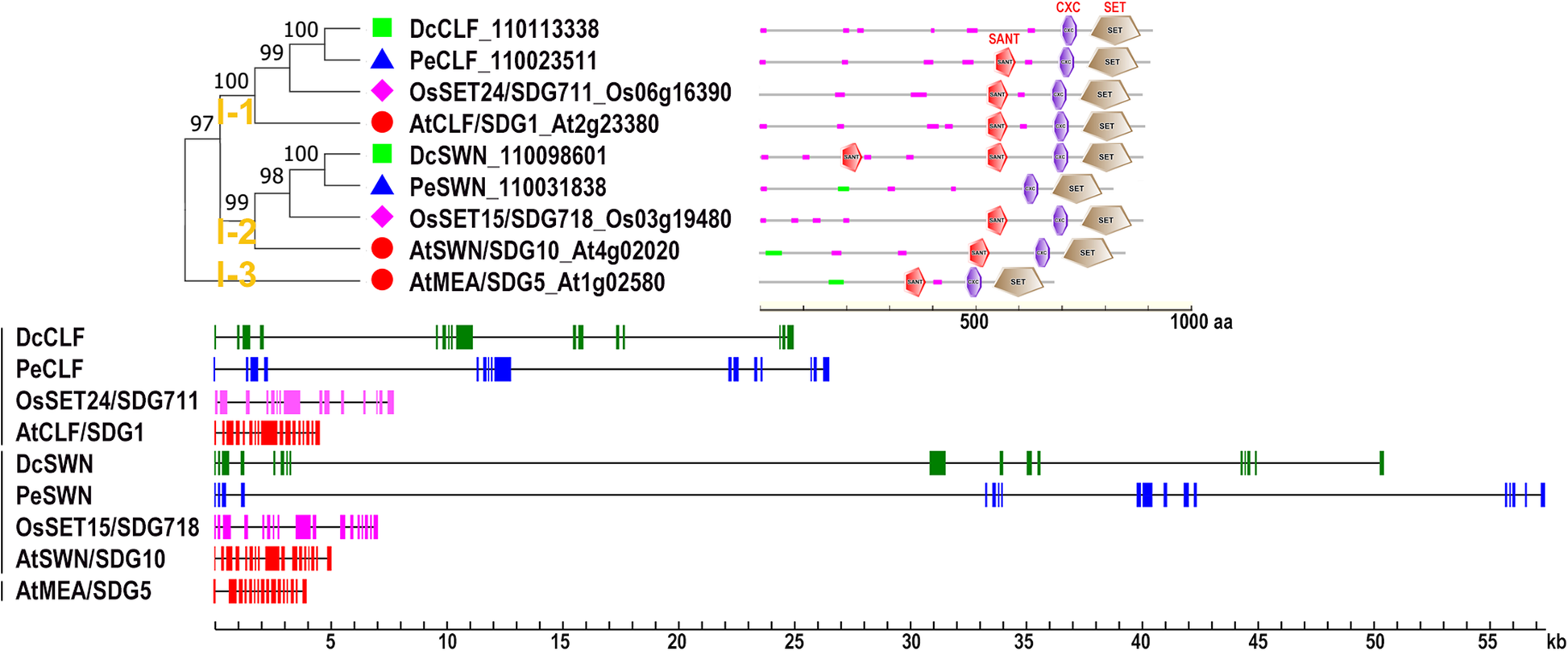Click the red SANT heading above the domains
This screenshot has height=651, width=1568.
(1004, 39)
